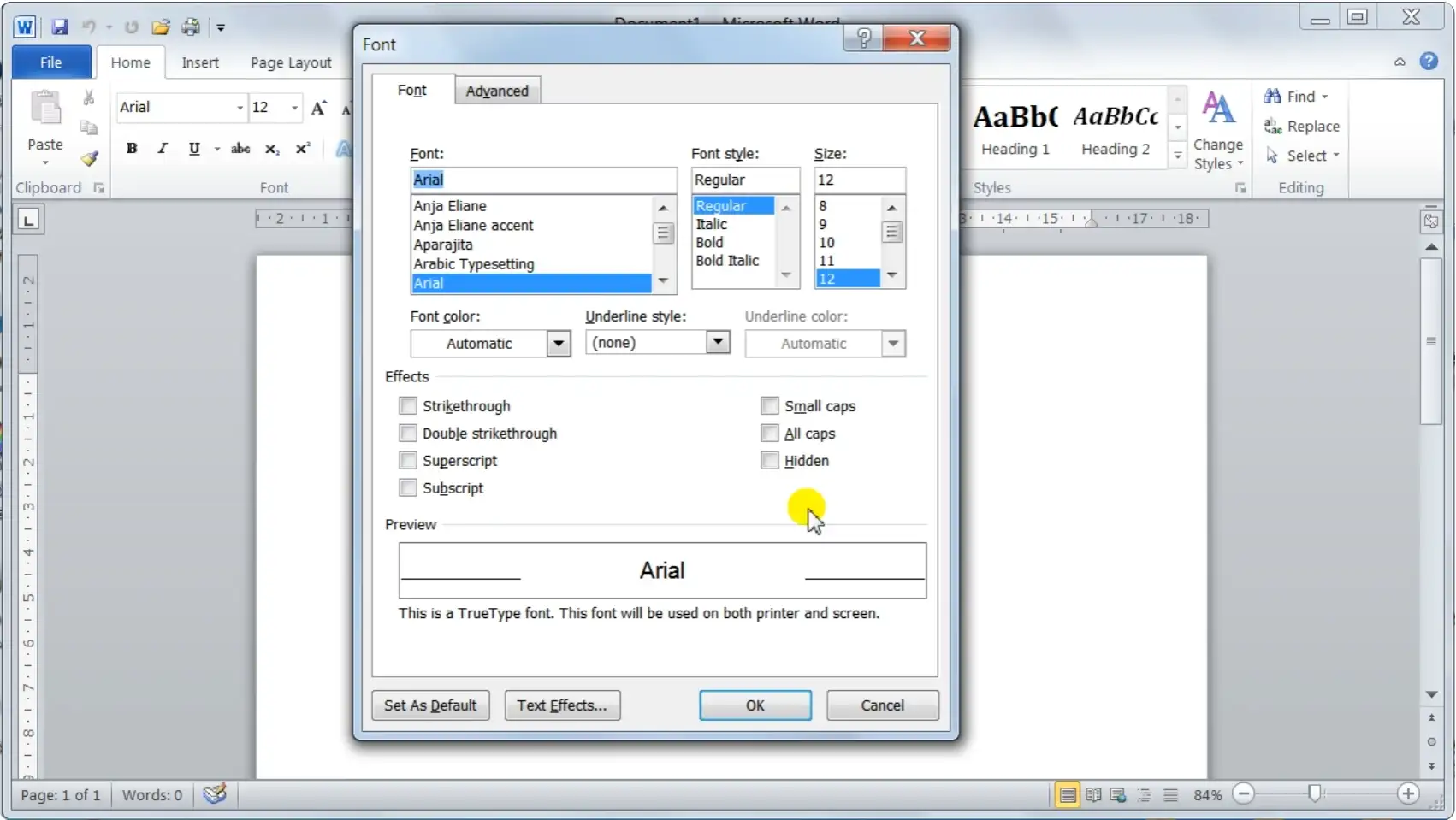Expand the Underline style dropdown
Screen dimensions: 1456x820
718,343
